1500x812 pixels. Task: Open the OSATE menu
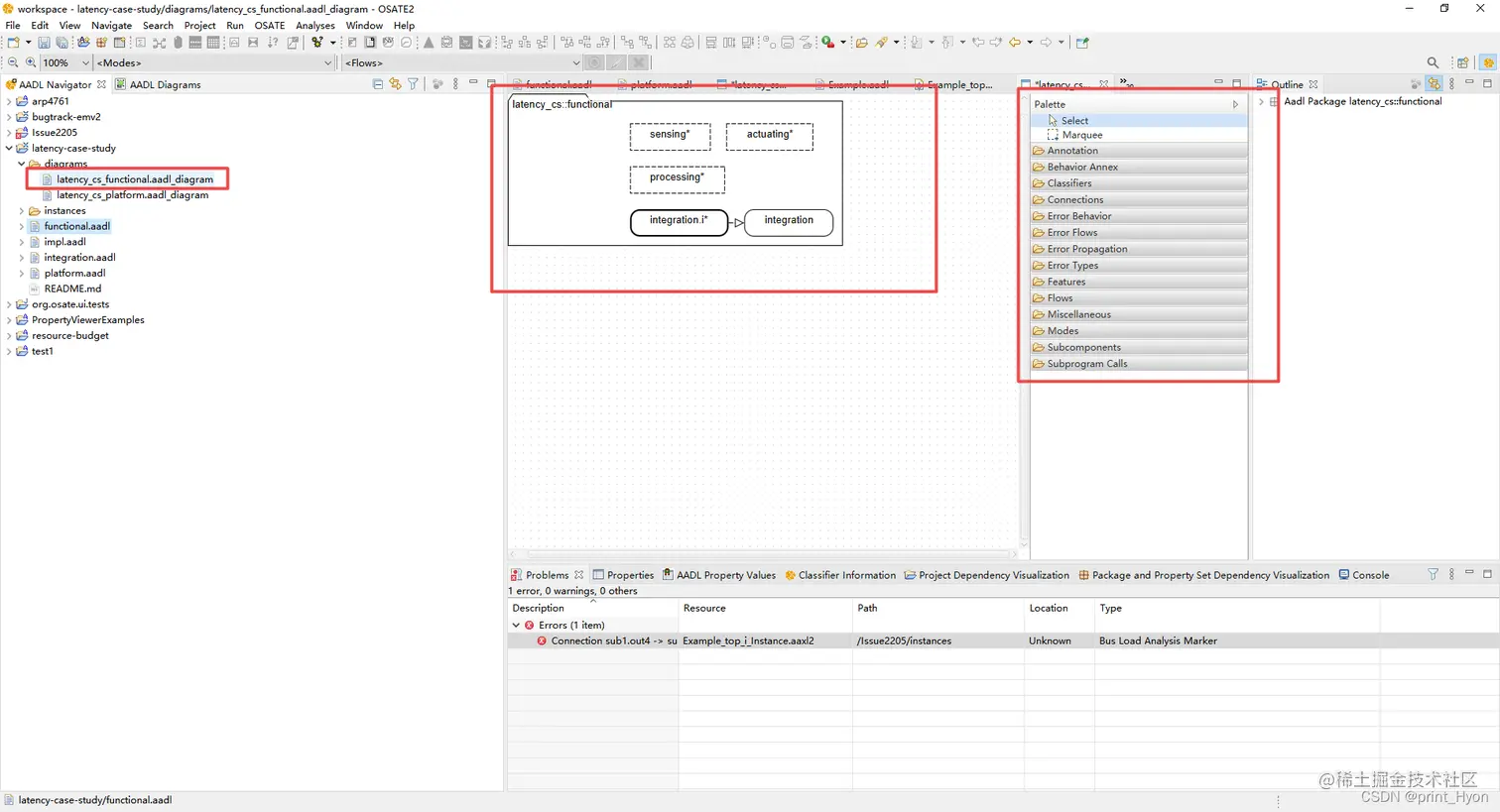(269, 25)
